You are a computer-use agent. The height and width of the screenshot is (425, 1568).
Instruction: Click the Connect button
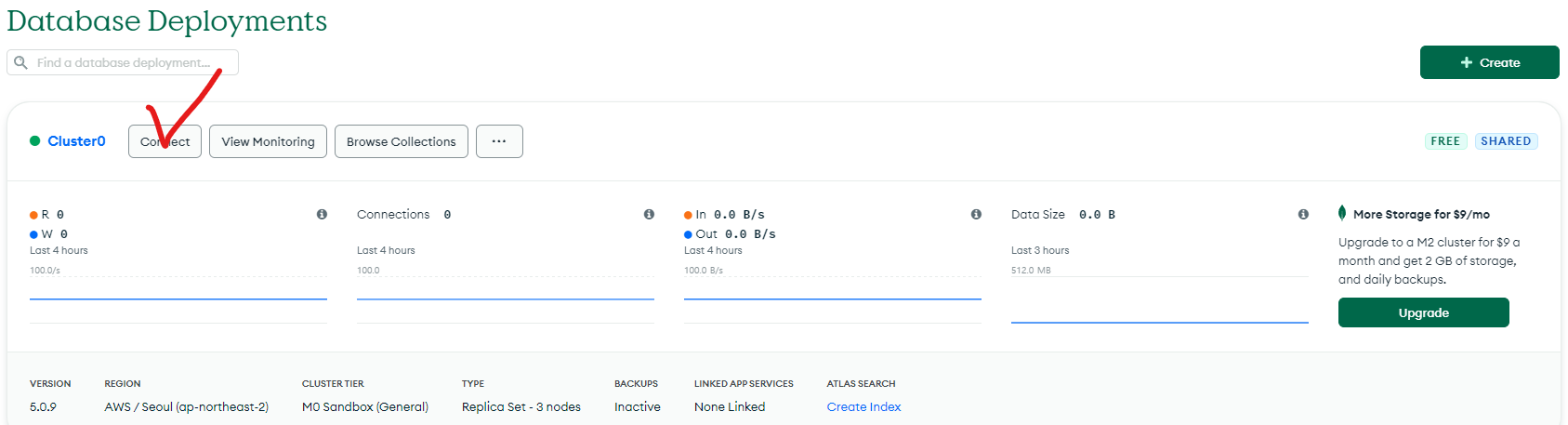pos(165,141)
